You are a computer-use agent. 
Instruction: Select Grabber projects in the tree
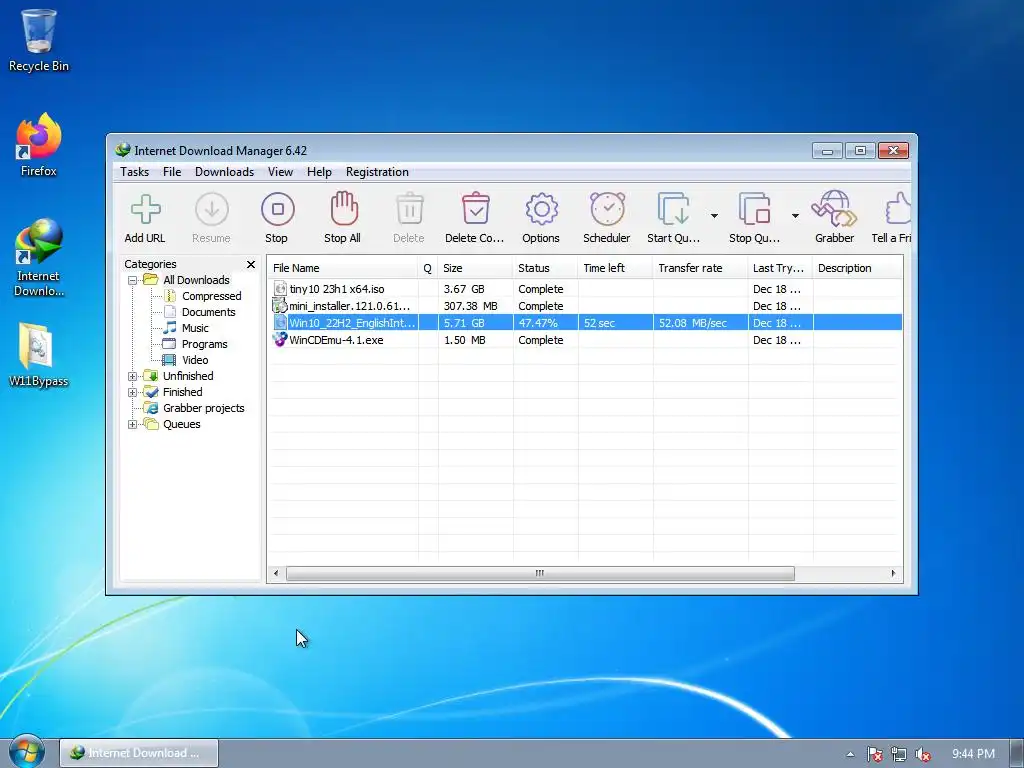point(203,408)
